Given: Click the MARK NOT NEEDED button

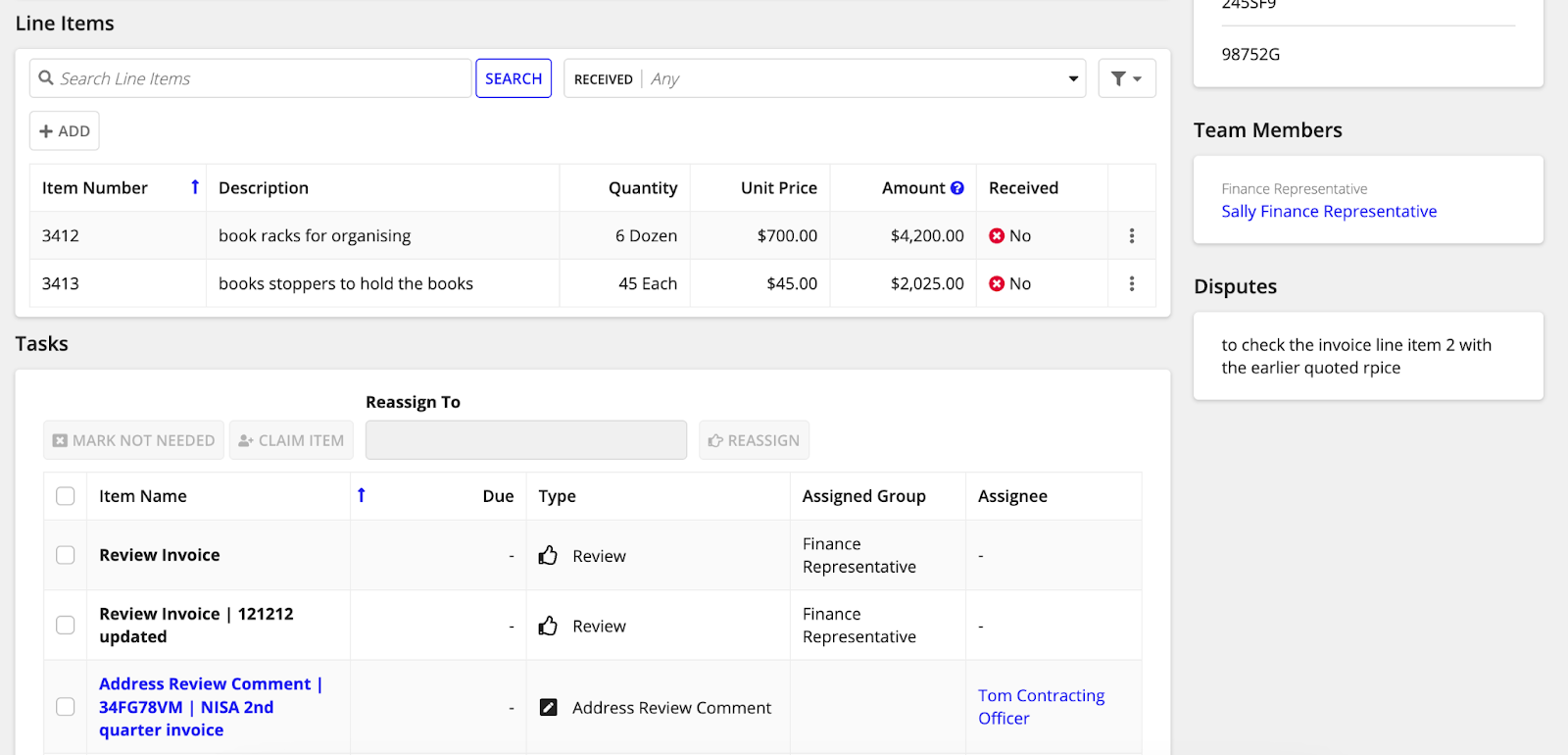Looking at the screenshot, I should 133,440.
